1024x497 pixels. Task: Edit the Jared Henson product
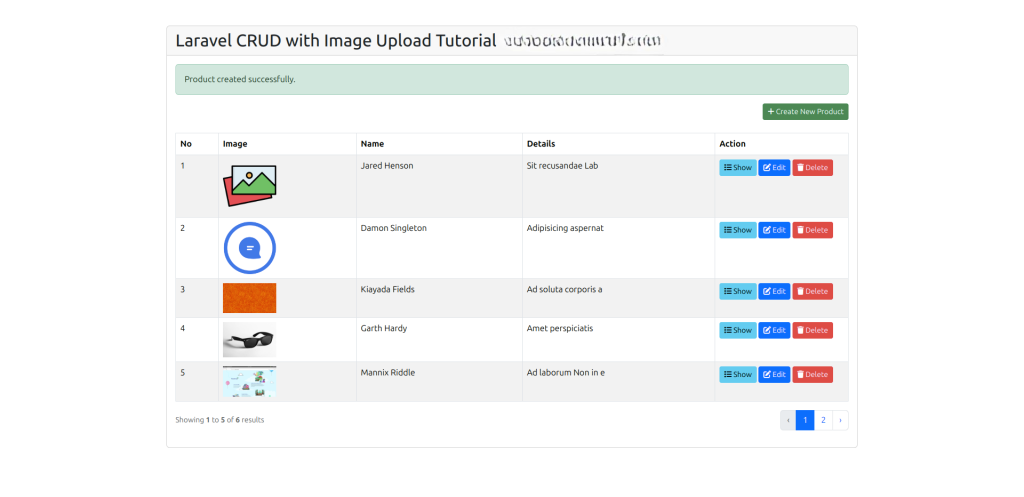click(775, 168)
